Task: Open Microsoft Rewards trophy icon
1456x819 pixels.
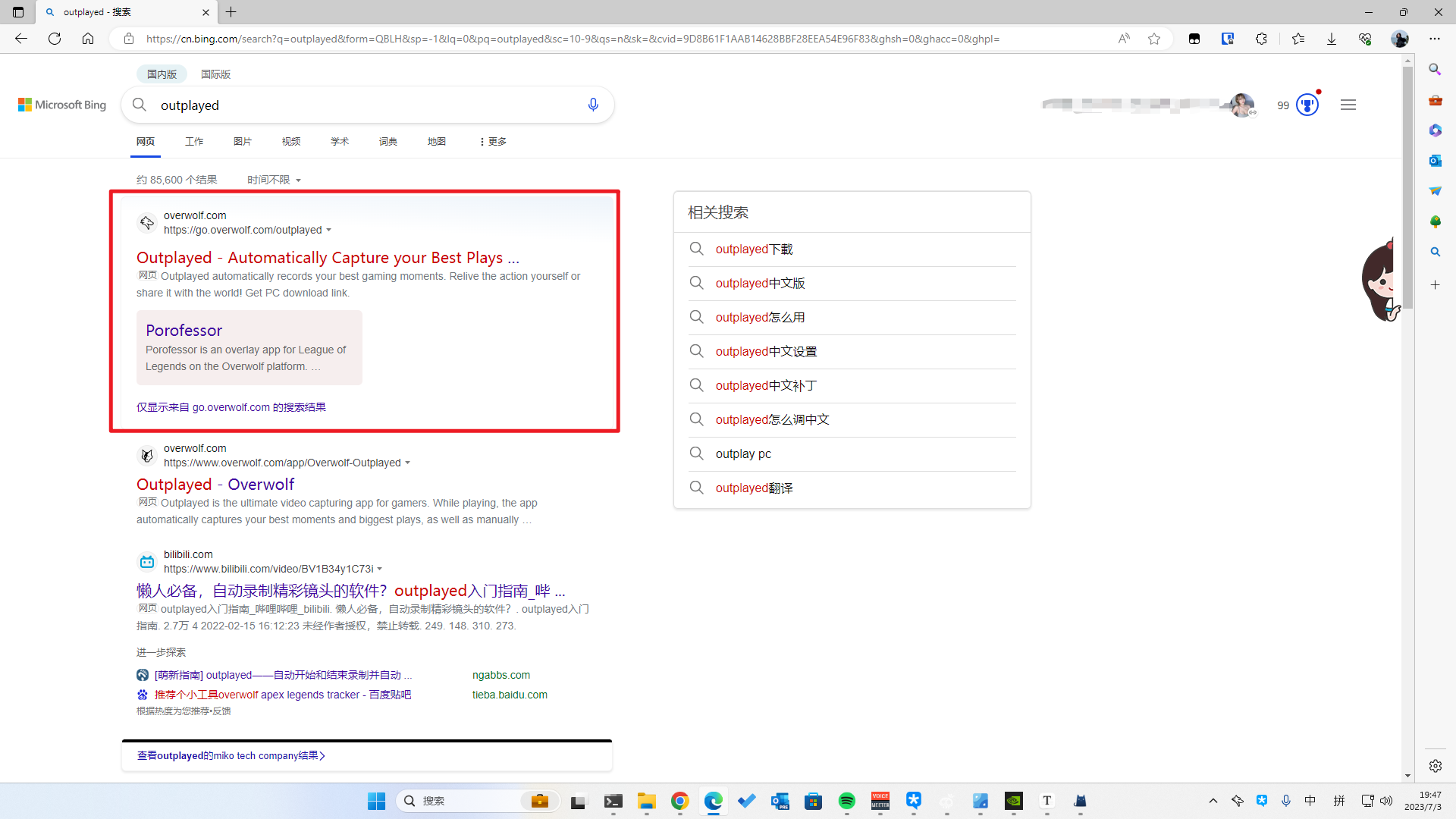Action: 1307,105
